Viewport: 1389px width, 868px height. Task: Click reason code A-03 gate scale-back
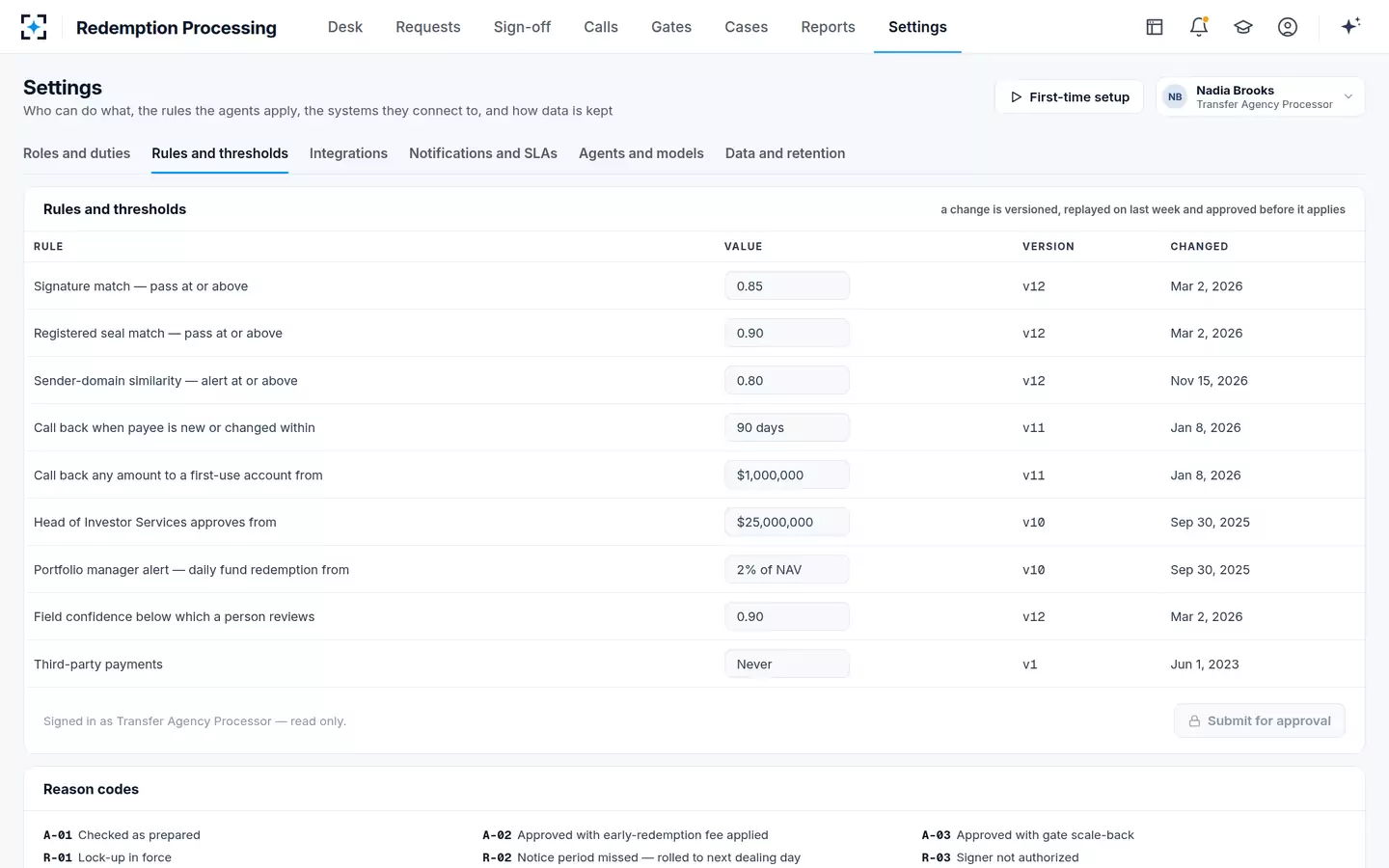(1027, 835)
